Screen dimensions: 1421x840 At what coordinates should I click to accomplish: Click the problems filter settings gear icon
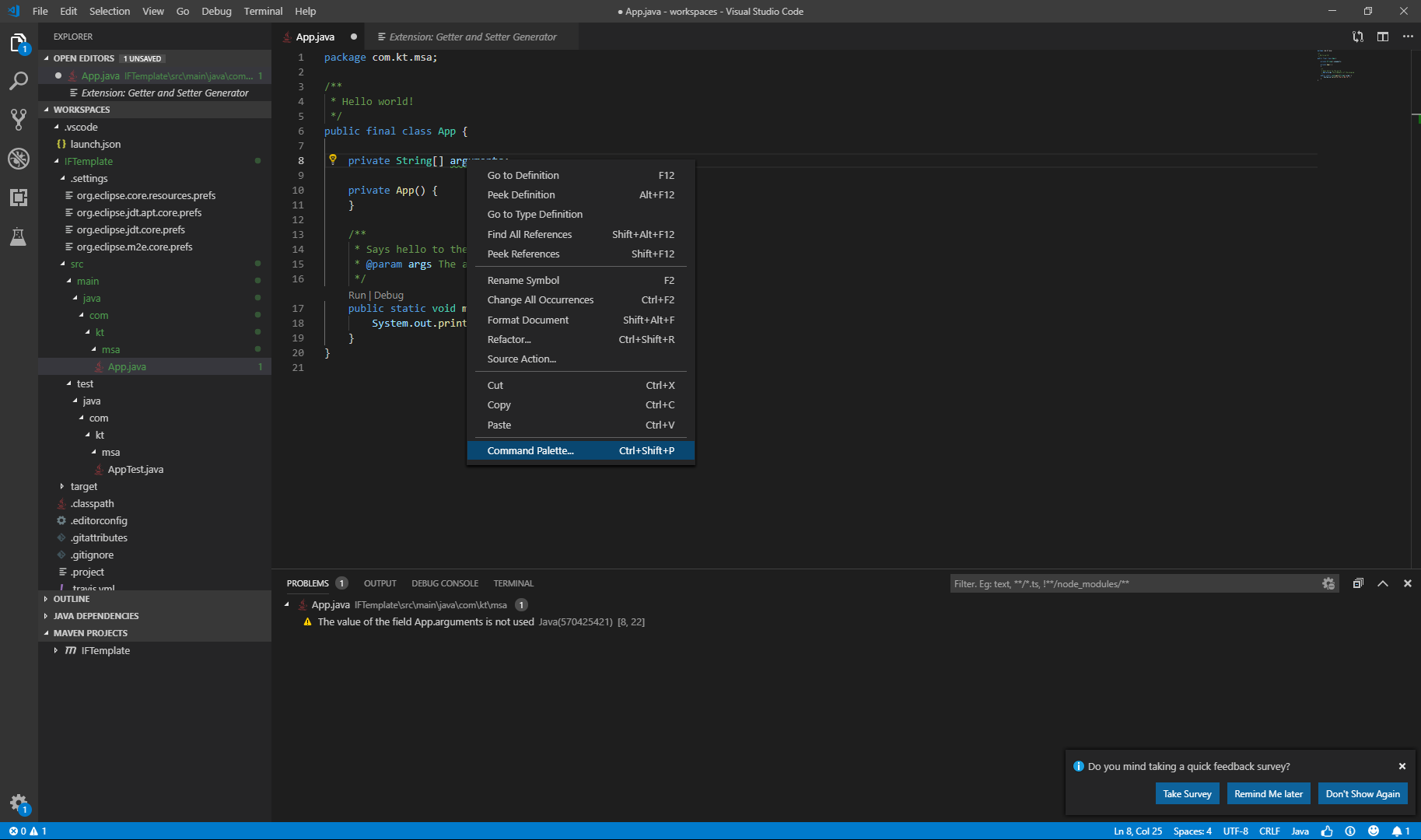tap(1328, 583)
